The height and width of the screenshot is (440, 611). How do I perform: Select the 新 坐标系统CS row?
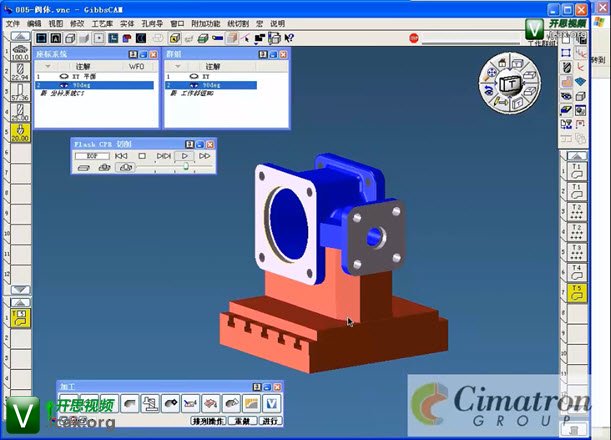click(62, 94)
